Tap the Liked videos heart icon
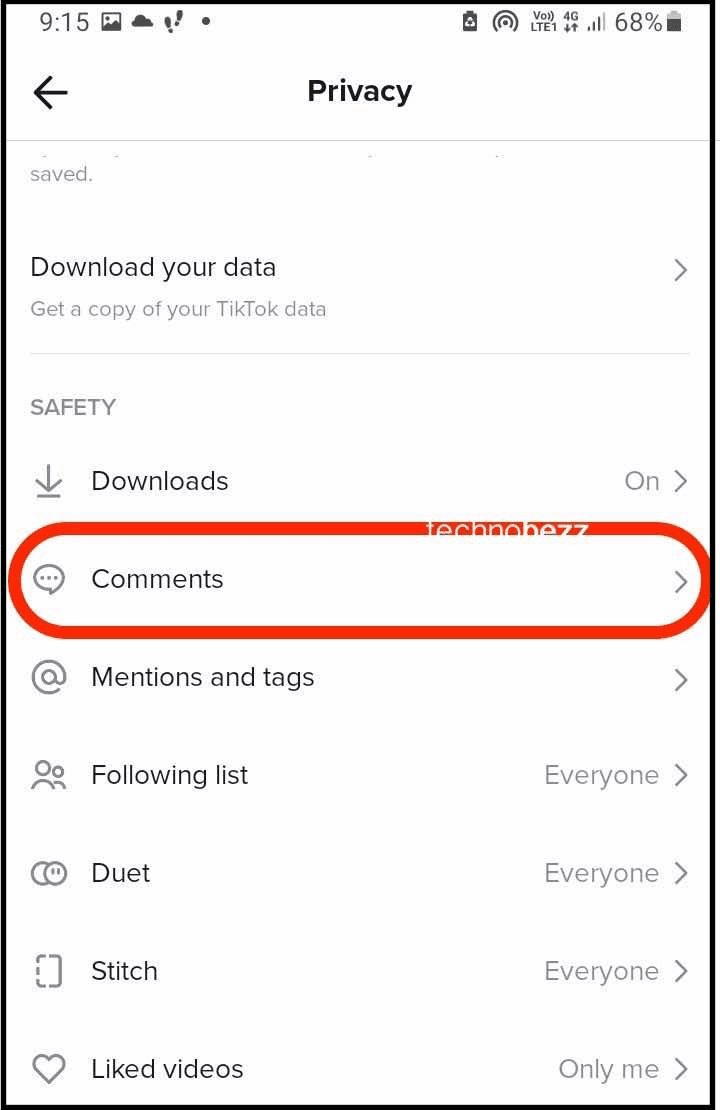Viewport: 720px width, 1110px height. 48,1069
